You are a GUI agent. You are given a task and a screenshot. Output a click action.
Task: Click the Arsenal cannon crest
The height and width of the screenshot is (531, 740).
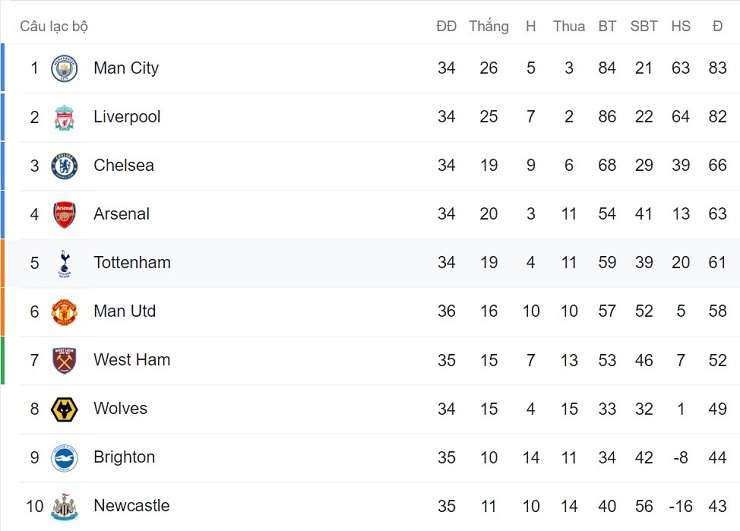click(x=64, y=214)
